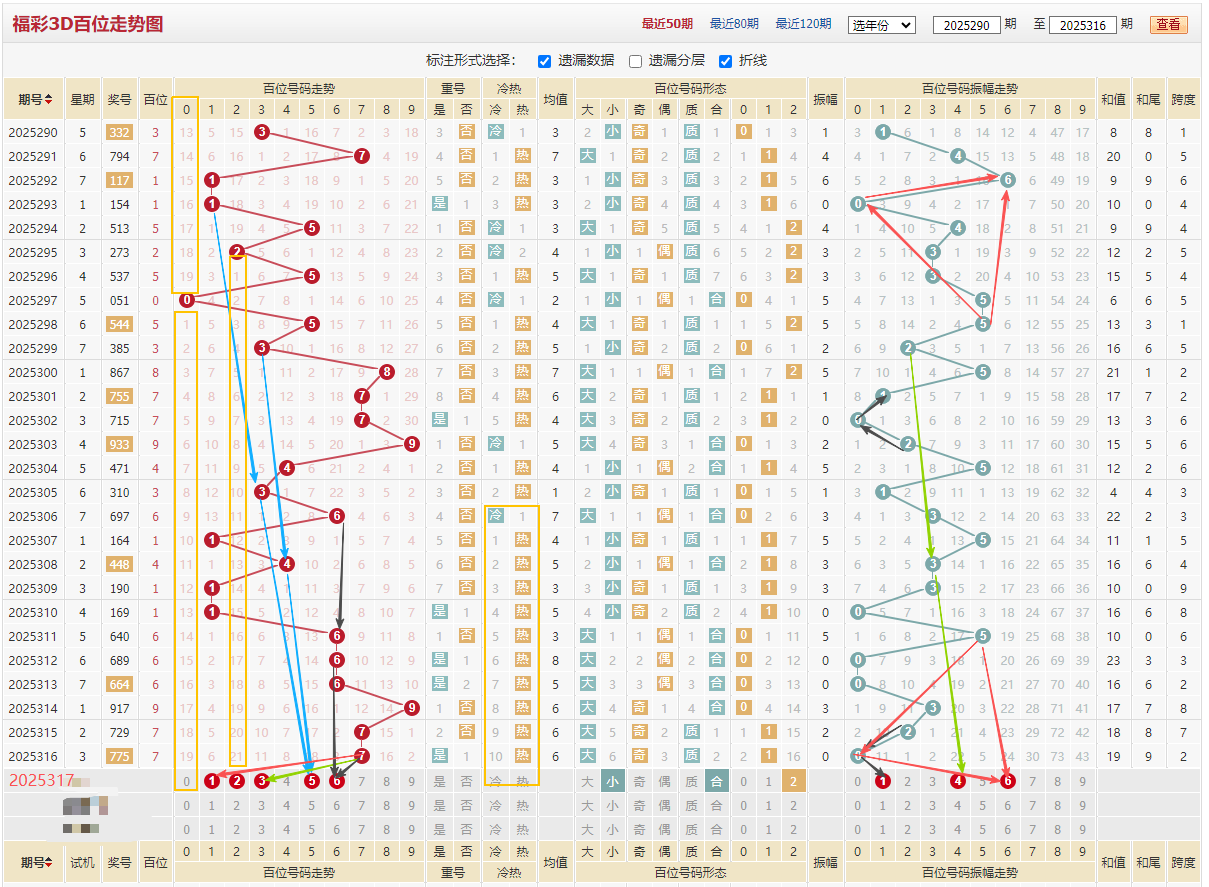Viewport: 1209px width, 887px height.
Task: Switch to 最近120期 view
Action: click(803, 24)
